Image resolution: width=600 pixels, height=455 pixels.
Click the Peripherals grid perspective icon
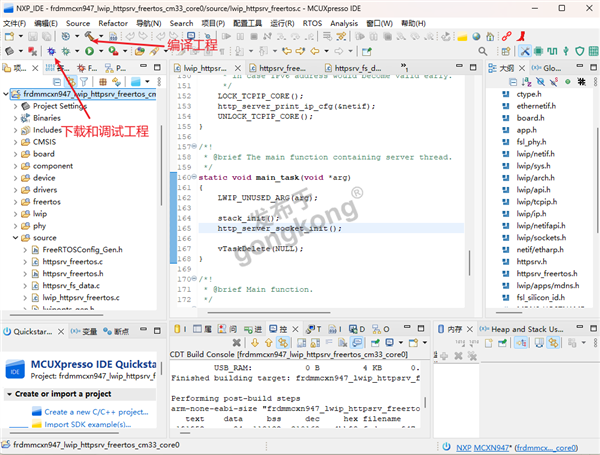tap(593, 51)
